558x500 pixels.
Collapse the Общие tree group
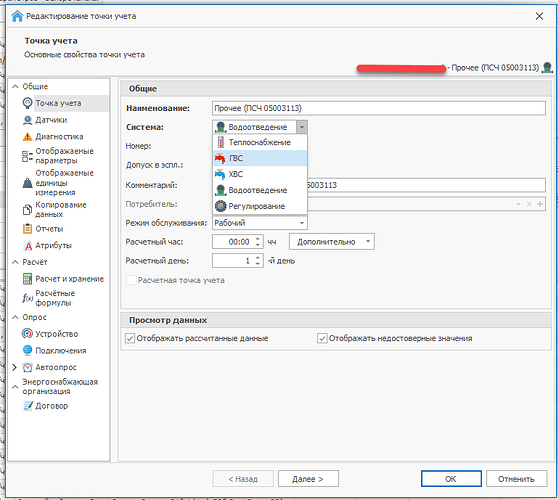[15, 86]
